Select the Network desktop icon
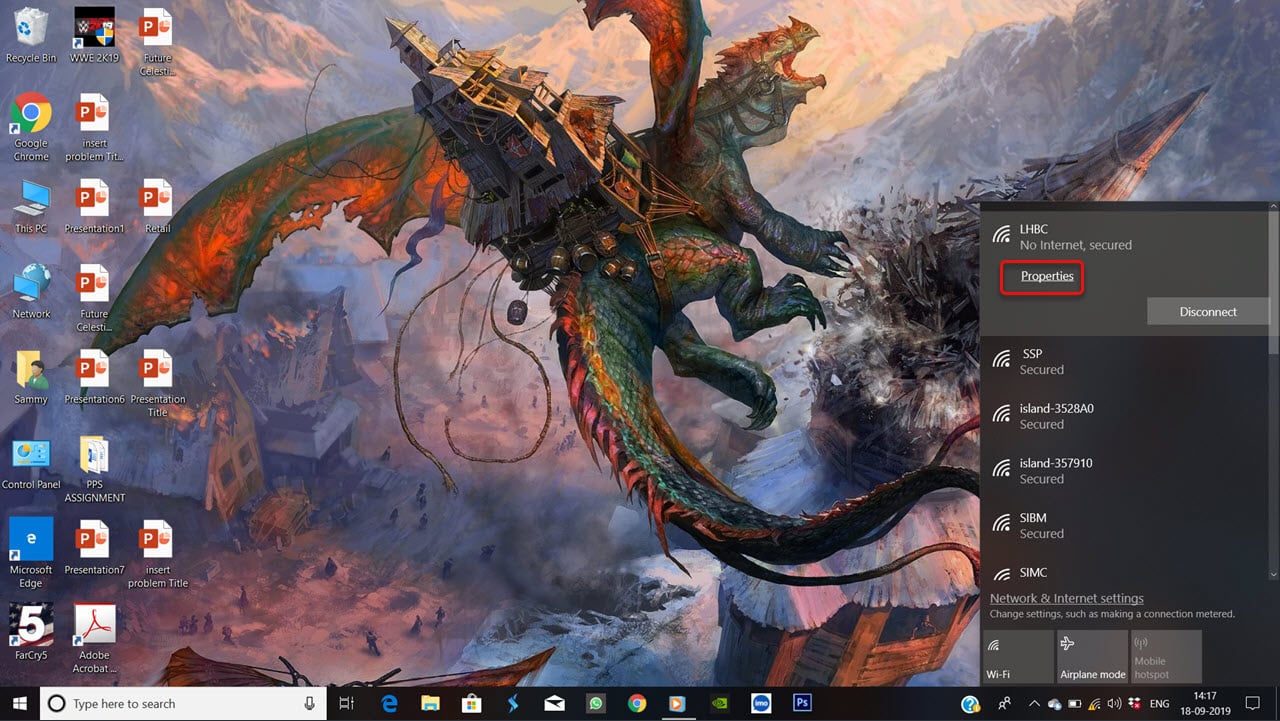The height and width of the screenshot is (721, 1280). click(31, 291)
